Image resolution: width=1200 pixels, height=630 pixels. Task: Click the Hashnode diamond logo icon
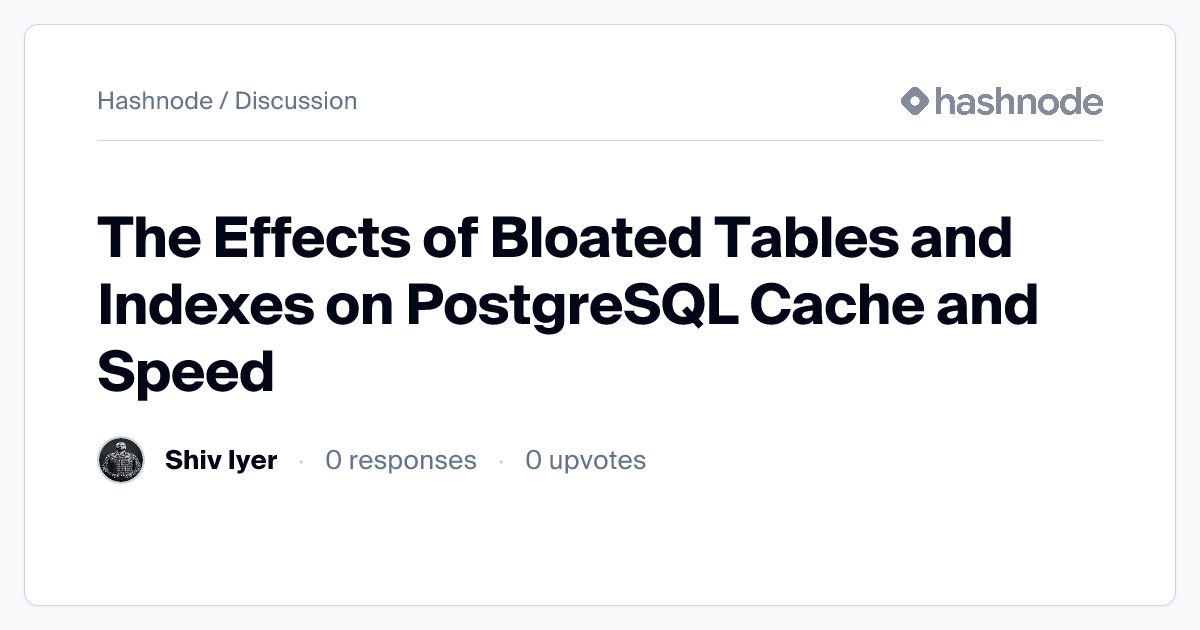tap(915, 101)
